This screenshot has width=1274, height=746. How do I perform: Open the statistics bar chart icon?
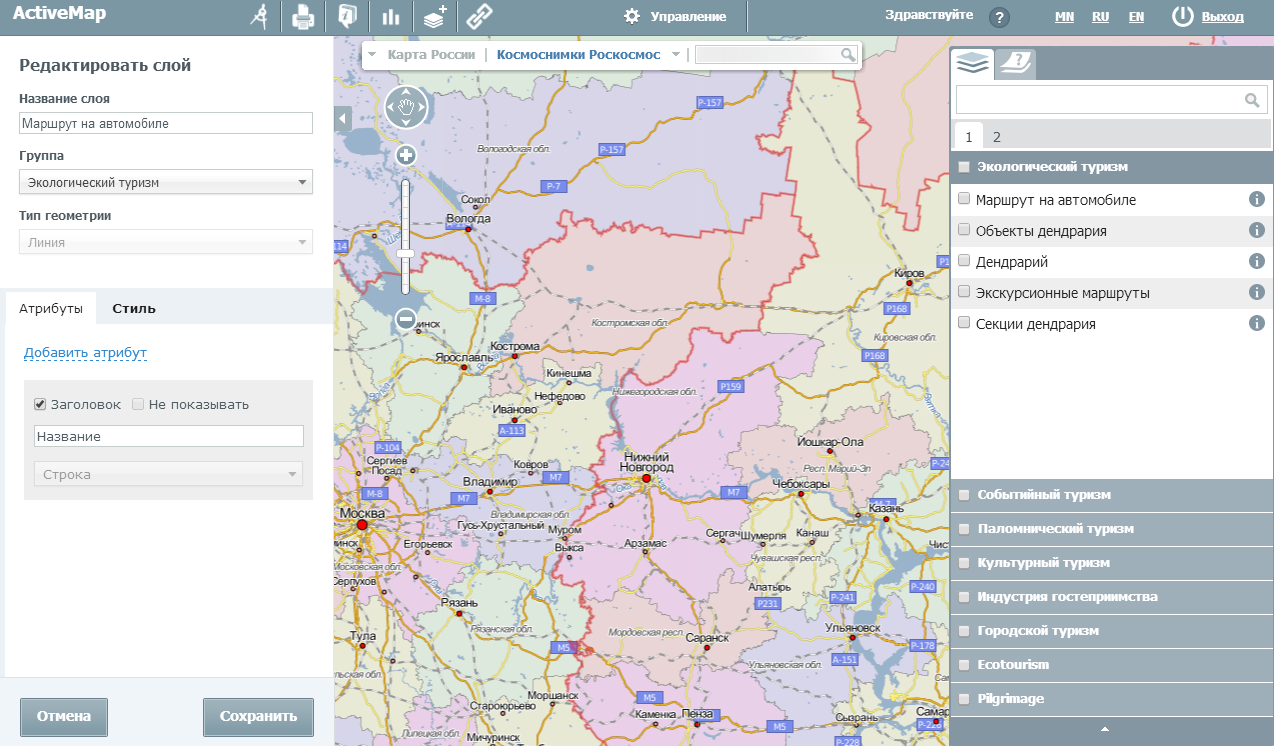coord(390,17)
